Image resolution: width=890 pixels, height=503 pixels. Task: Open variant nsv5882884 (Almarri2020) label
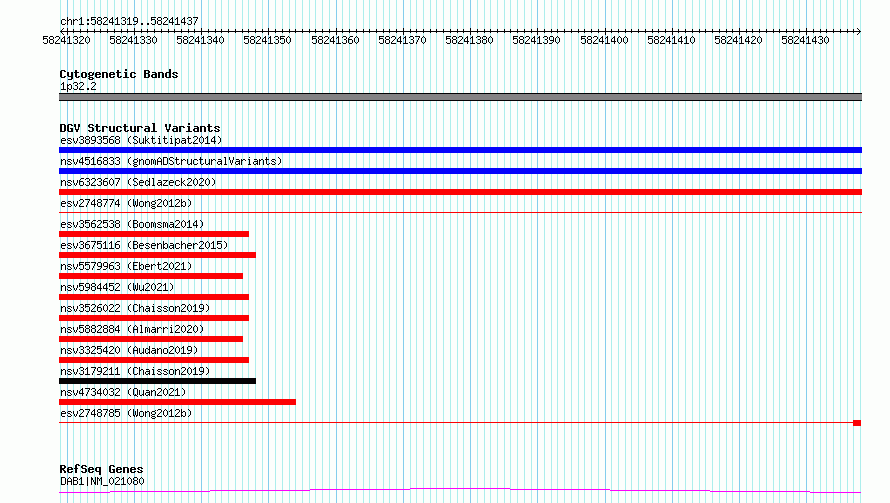click(x=132, y=329)
